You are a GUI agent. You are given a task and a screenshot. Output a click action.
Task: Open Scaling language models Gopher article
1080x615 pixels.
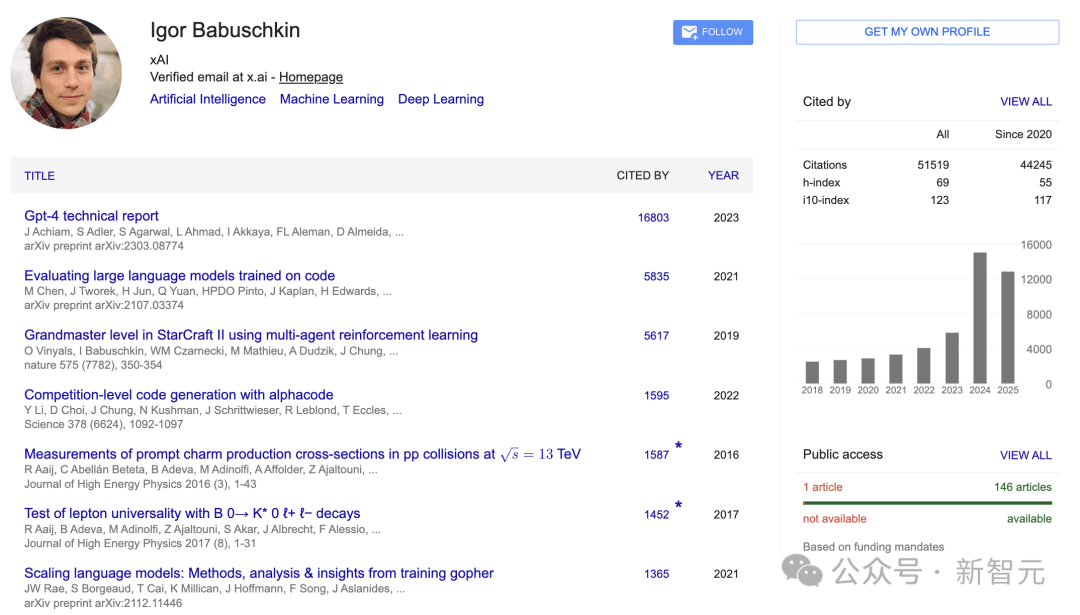[x=259, y=573]
